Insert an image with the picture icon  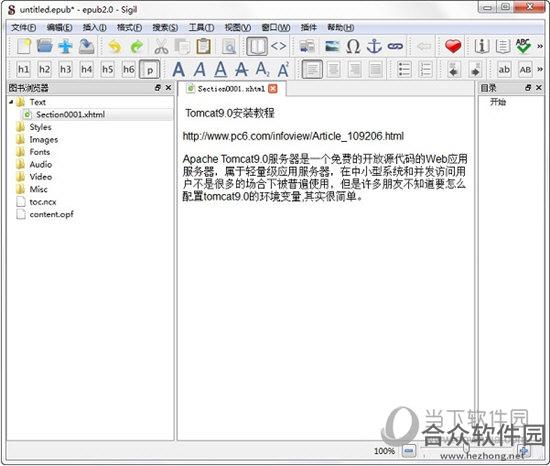332,46
